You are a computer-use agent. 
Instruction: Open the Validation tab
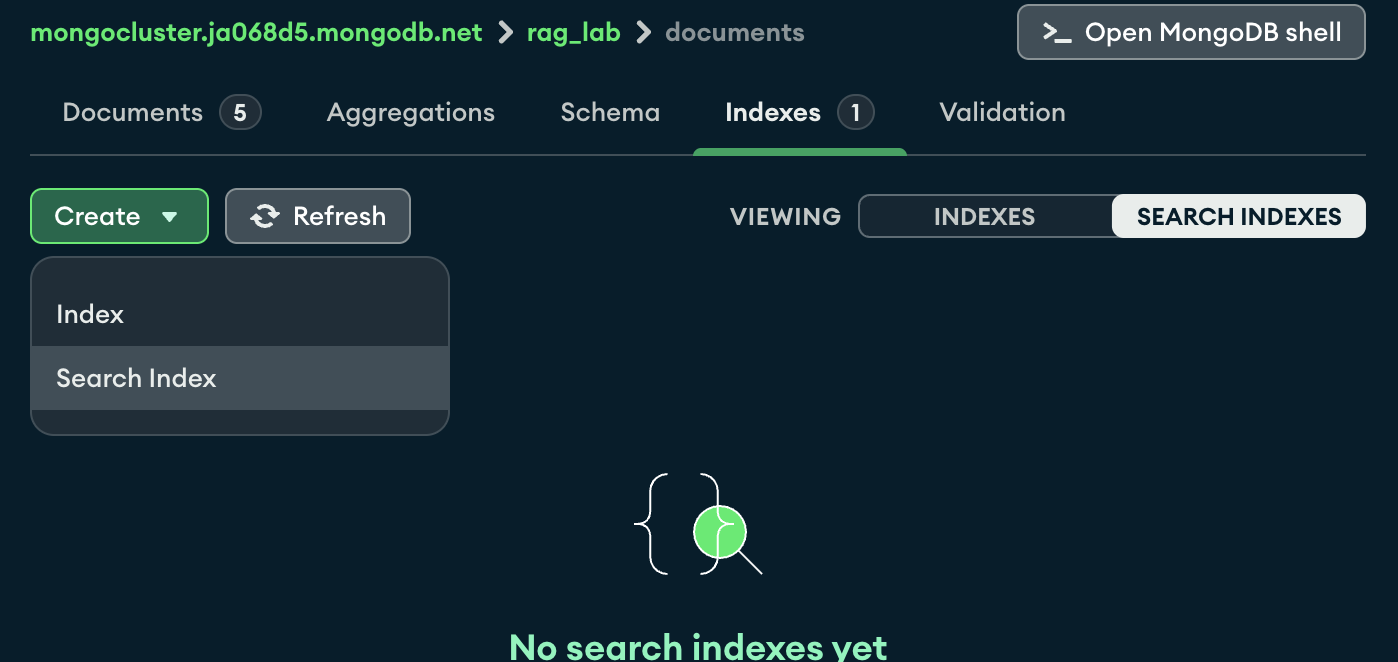click(x=1002, y=112)
